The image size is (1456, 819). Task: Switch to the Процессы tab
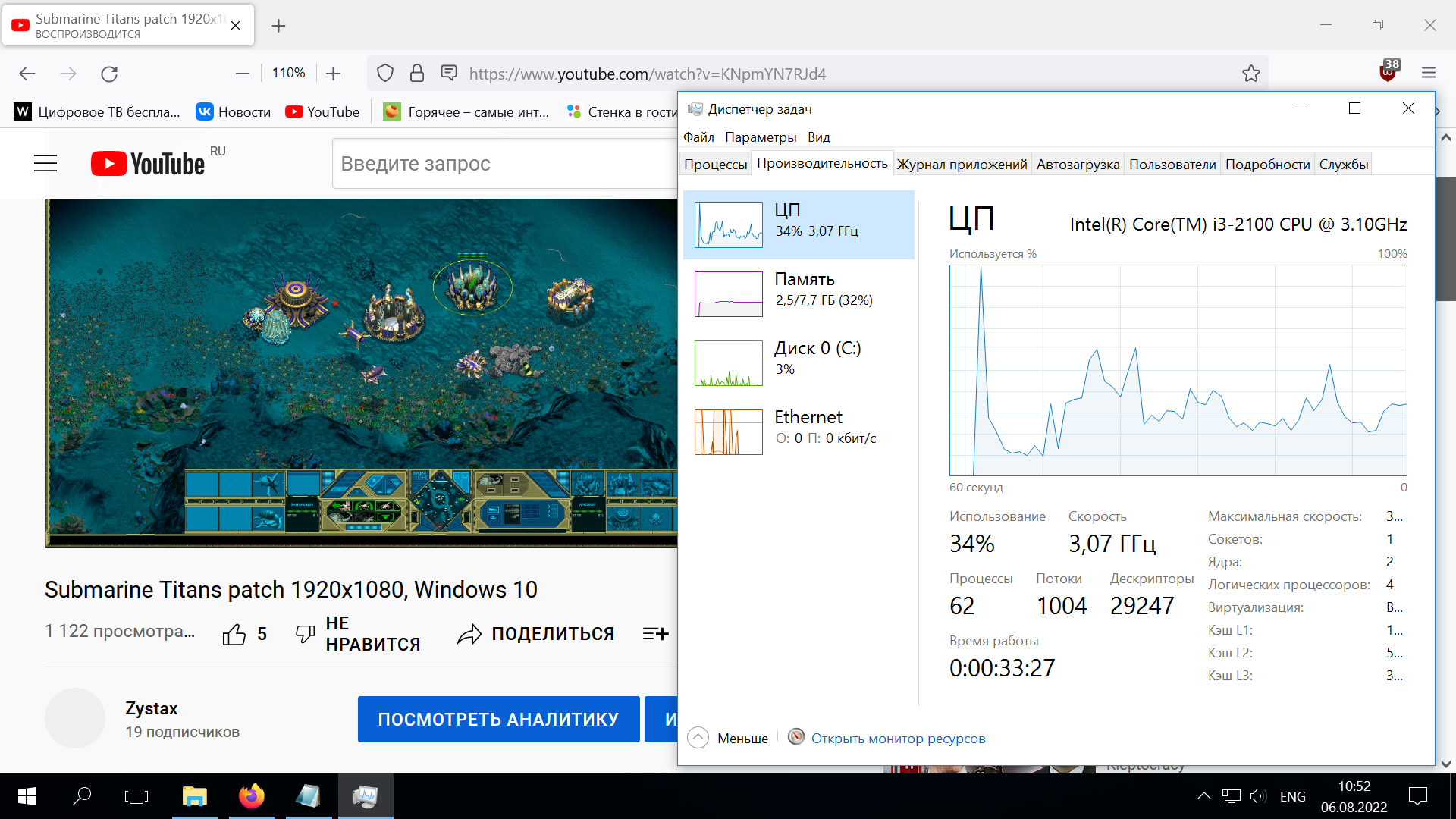tap(715, 165)
